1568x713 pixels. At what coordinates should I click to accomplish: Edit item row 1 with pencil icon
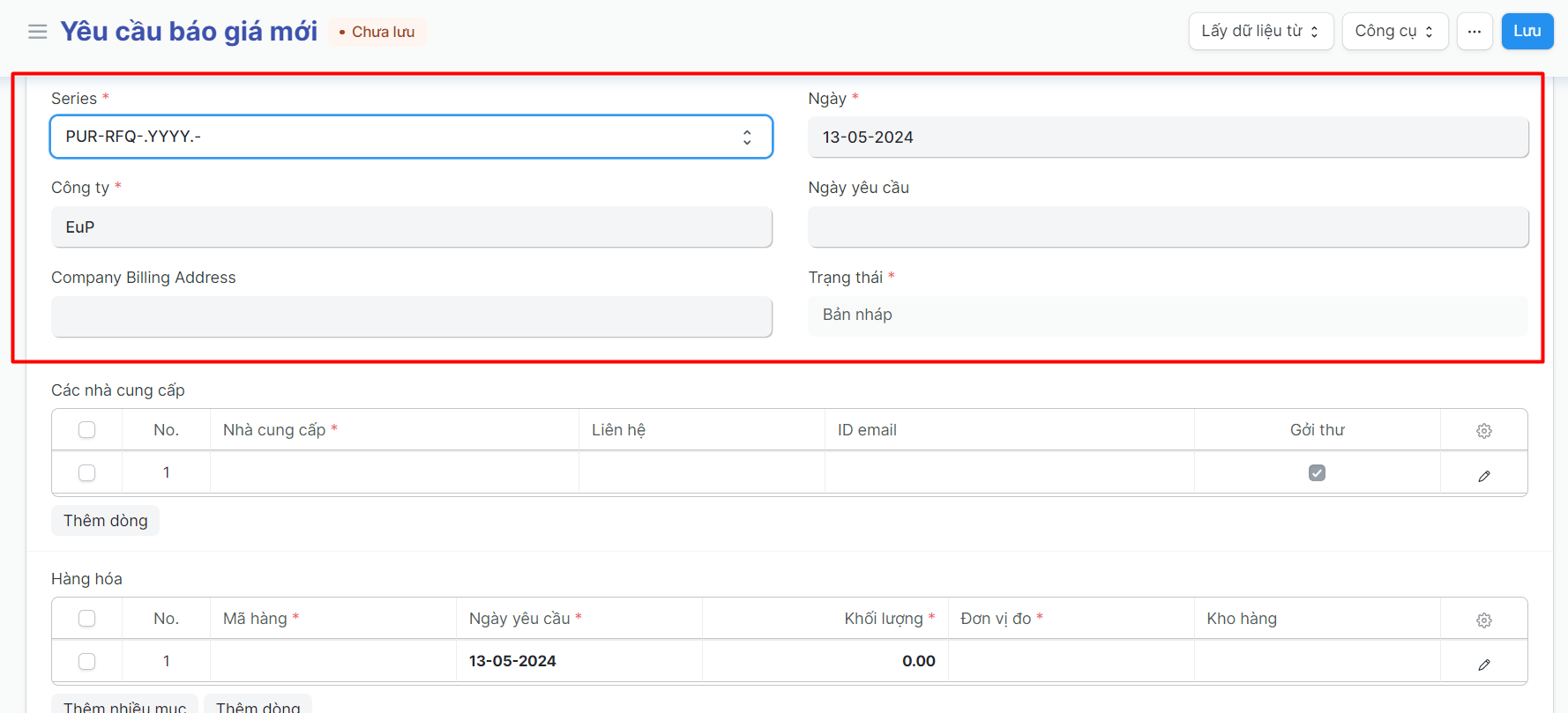[x=1483, y=665]
